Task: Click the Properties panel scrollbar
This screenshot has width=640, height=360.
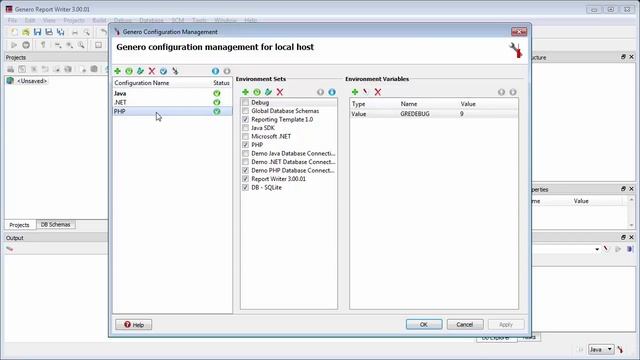Action: [631, 212]
